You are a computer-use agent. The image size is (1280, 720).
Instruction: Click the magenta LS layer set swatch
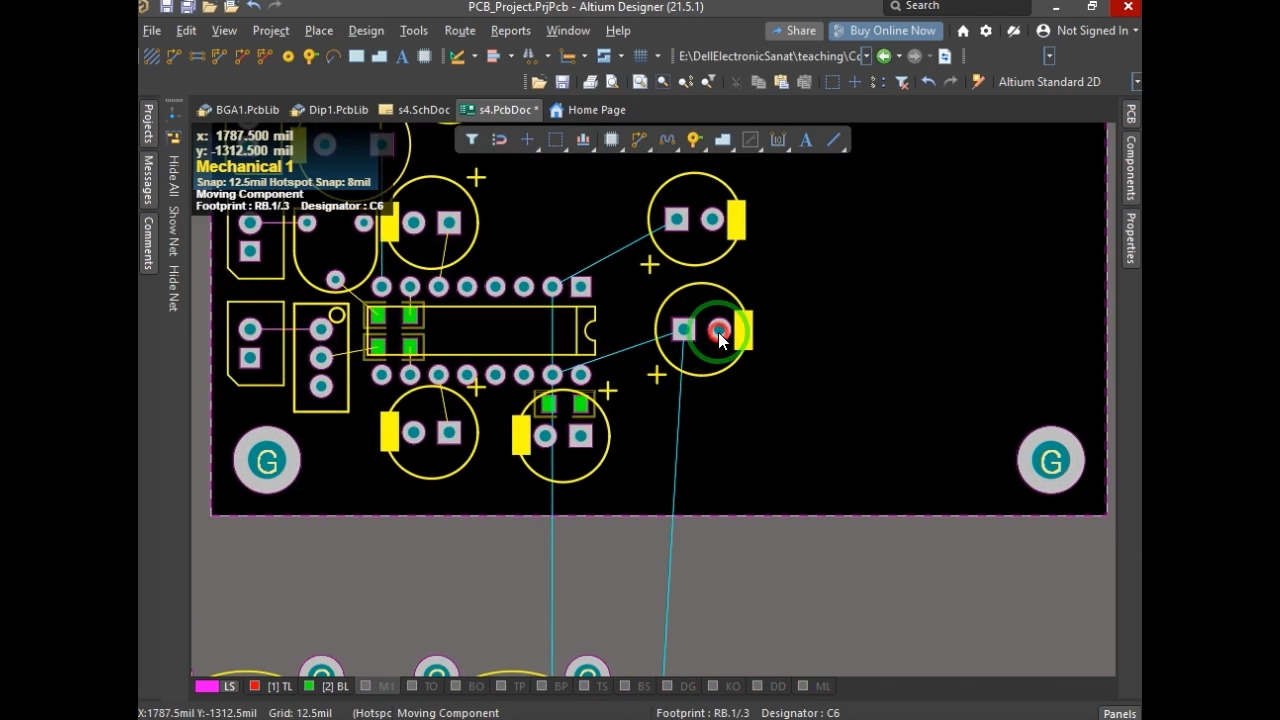pyautogui.click(x=207, y=687)
